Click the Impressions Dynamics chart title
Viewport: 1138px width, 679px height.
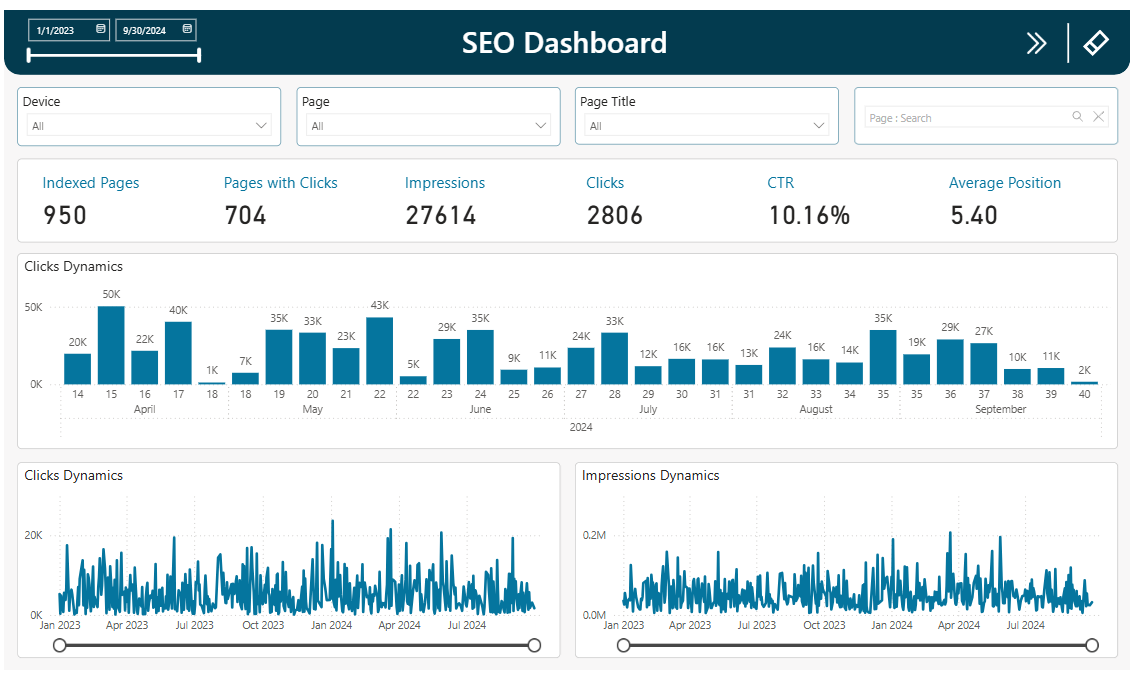pos(650,475)
